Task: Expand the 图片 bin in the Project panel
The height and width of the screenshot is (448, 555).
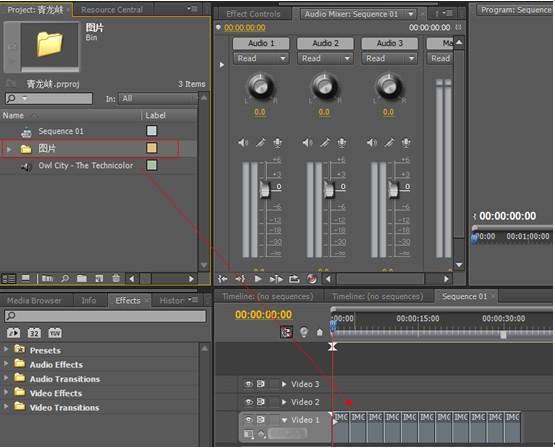Action: (9, 149)
